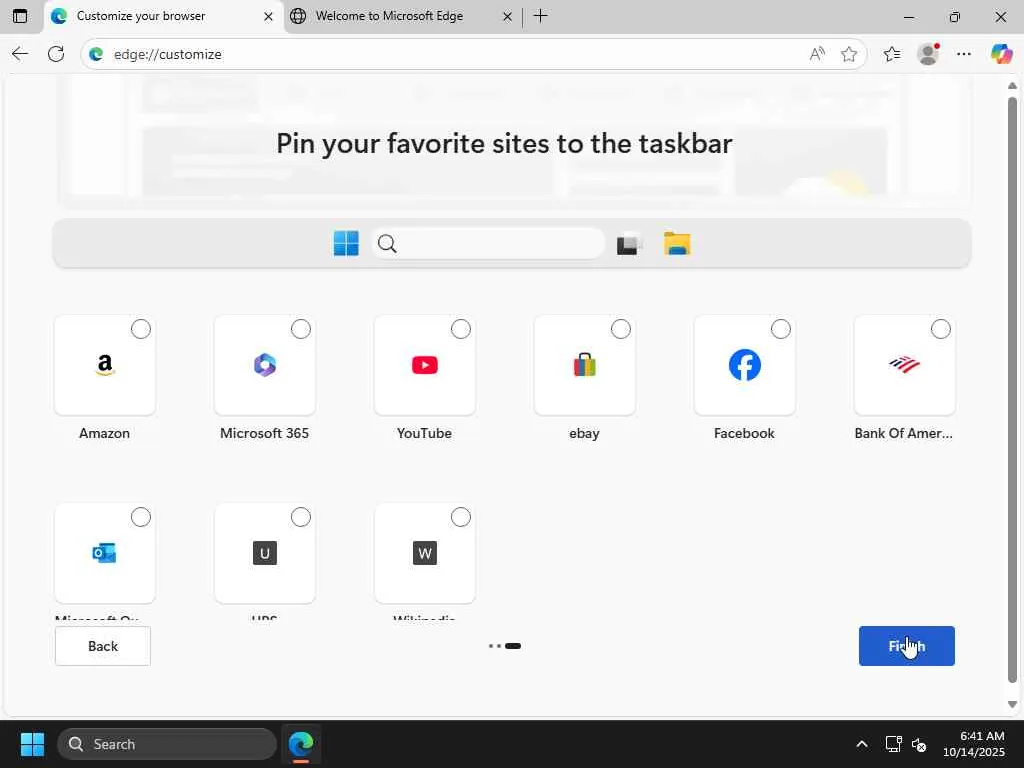The image size is (1024, 768).
Task: Select the Outlook pin radio circle
Action: [140, 517]
